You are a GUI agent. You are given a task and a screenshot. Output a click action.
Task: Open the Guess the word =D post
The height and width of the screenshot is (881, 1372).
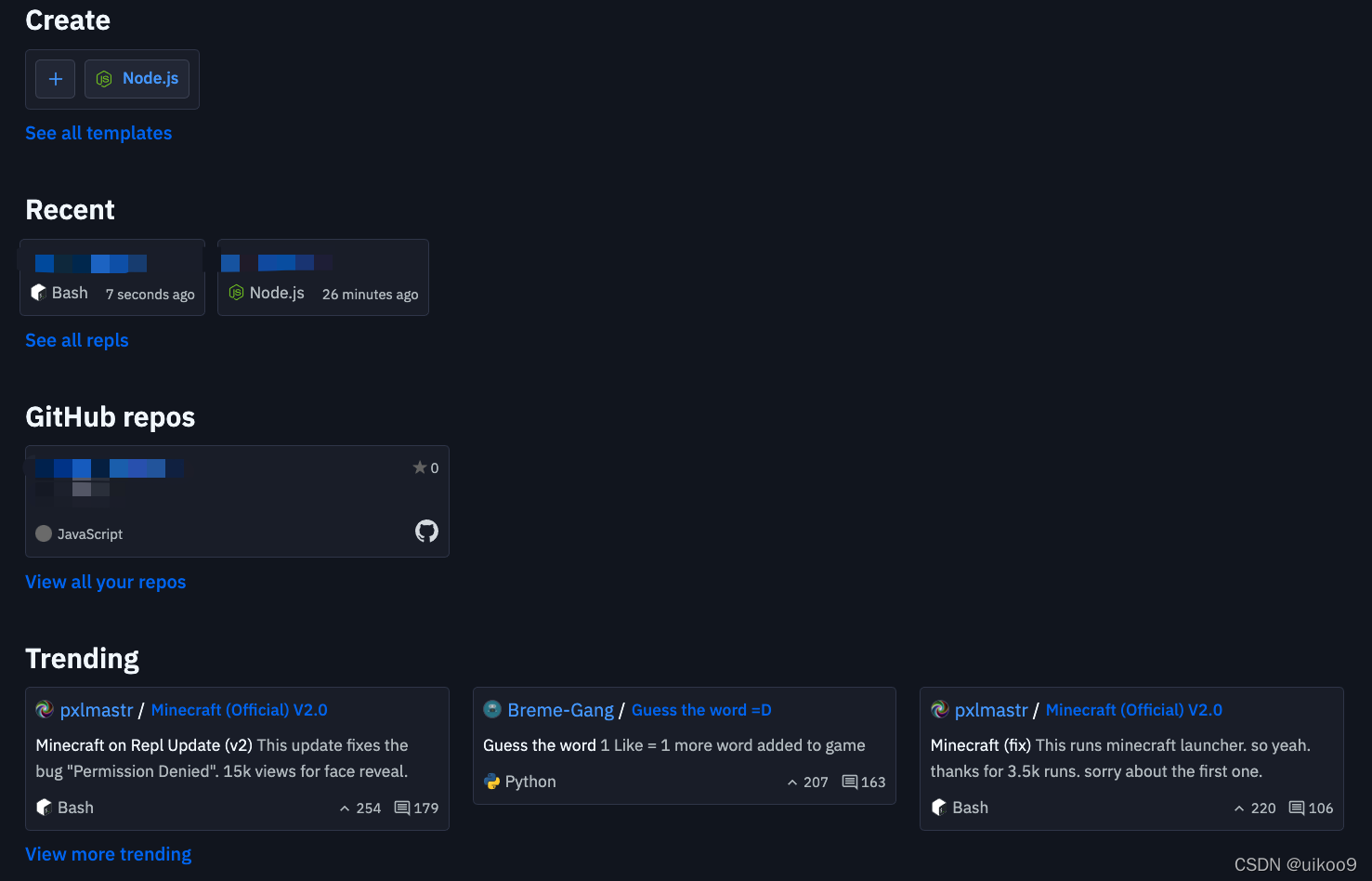[701, 710]
